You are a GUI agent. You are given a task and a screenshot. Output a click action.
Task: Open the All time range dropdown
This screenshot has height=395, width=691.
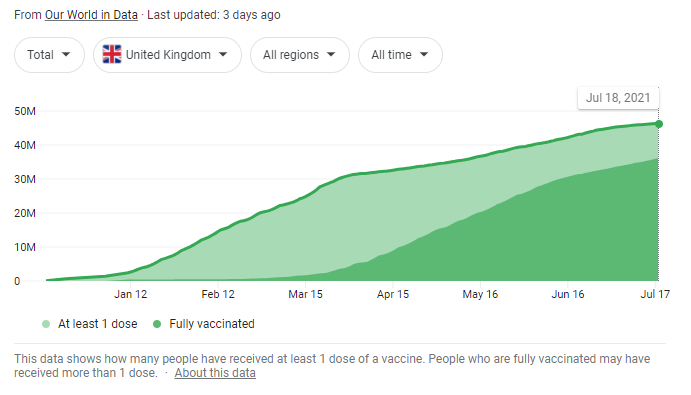coord(400,55)
